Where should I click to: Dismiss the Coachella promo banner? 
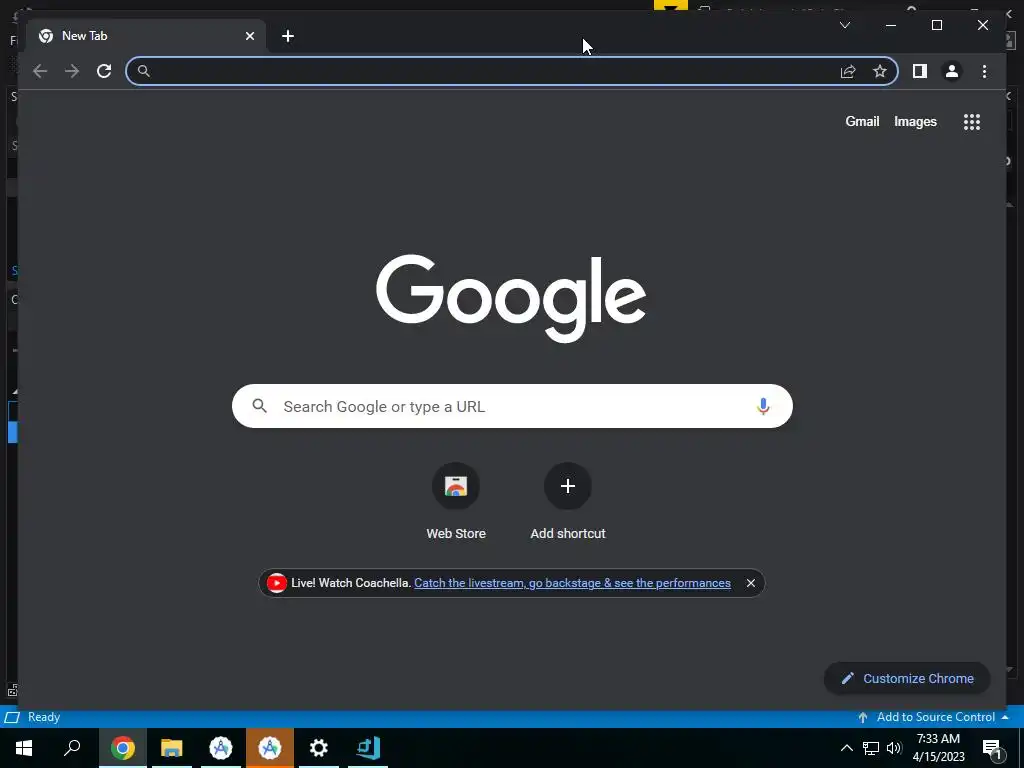[750, 583]
